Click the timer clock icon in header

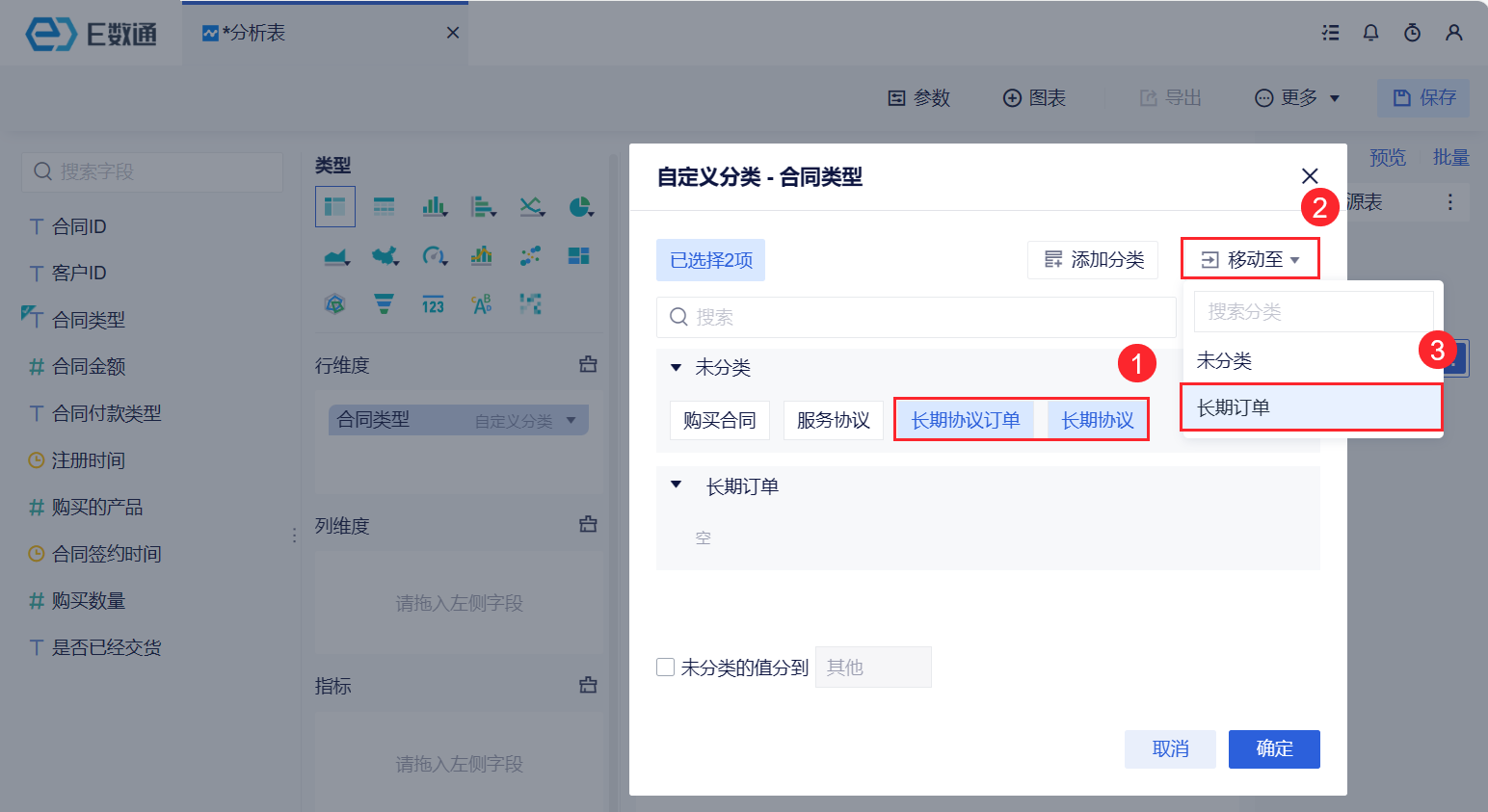[1412, 33]
